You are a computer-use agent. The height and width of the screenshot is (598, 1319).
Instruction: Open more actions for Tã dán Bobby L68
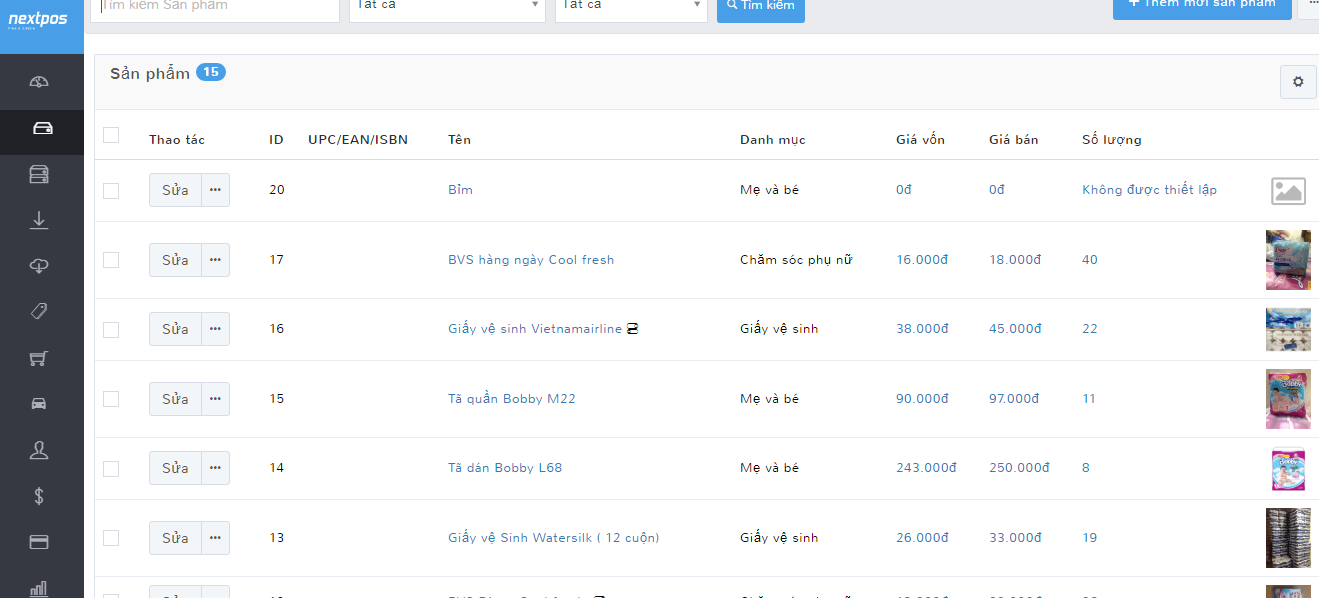click(x=215, y=468)
